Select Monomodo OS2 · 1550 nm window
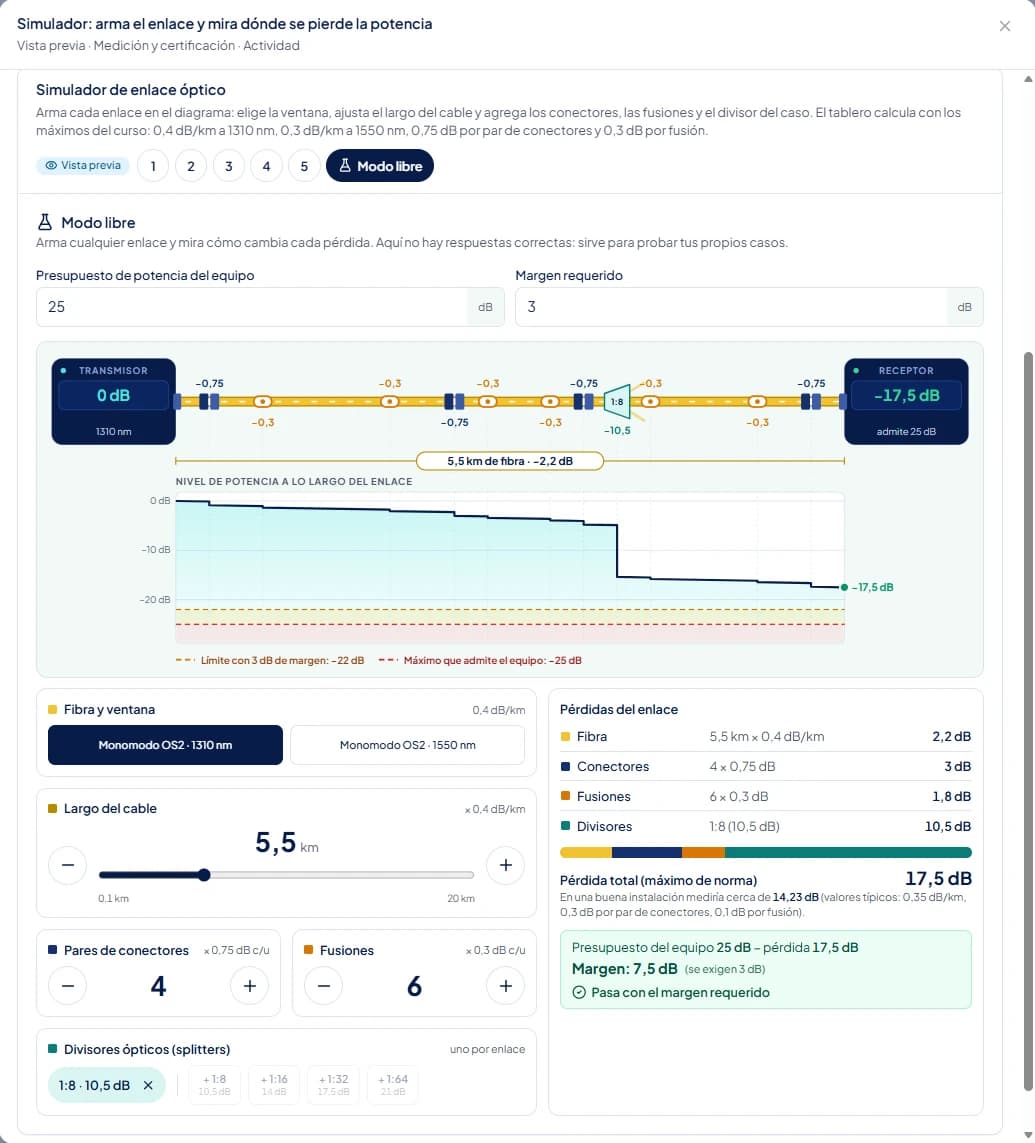Image resolution: width=1035 pixels, height=1143 pixels. (x=407, y=745)
